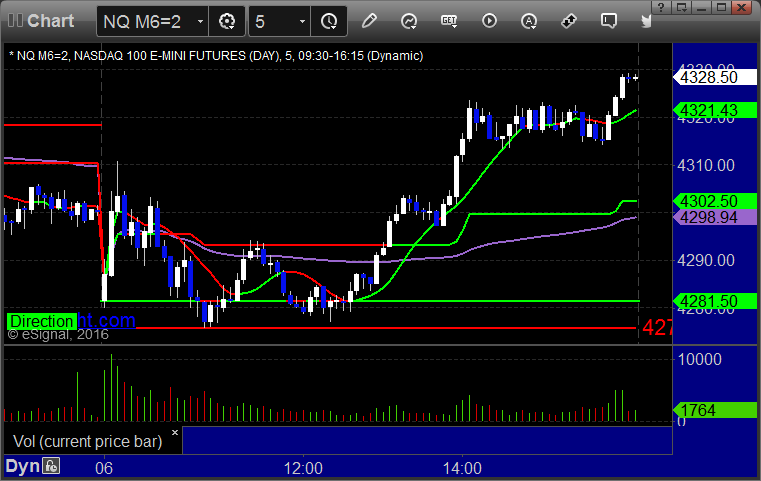
Task: Click the 4328.50 current price label
Action: point(714,77)
